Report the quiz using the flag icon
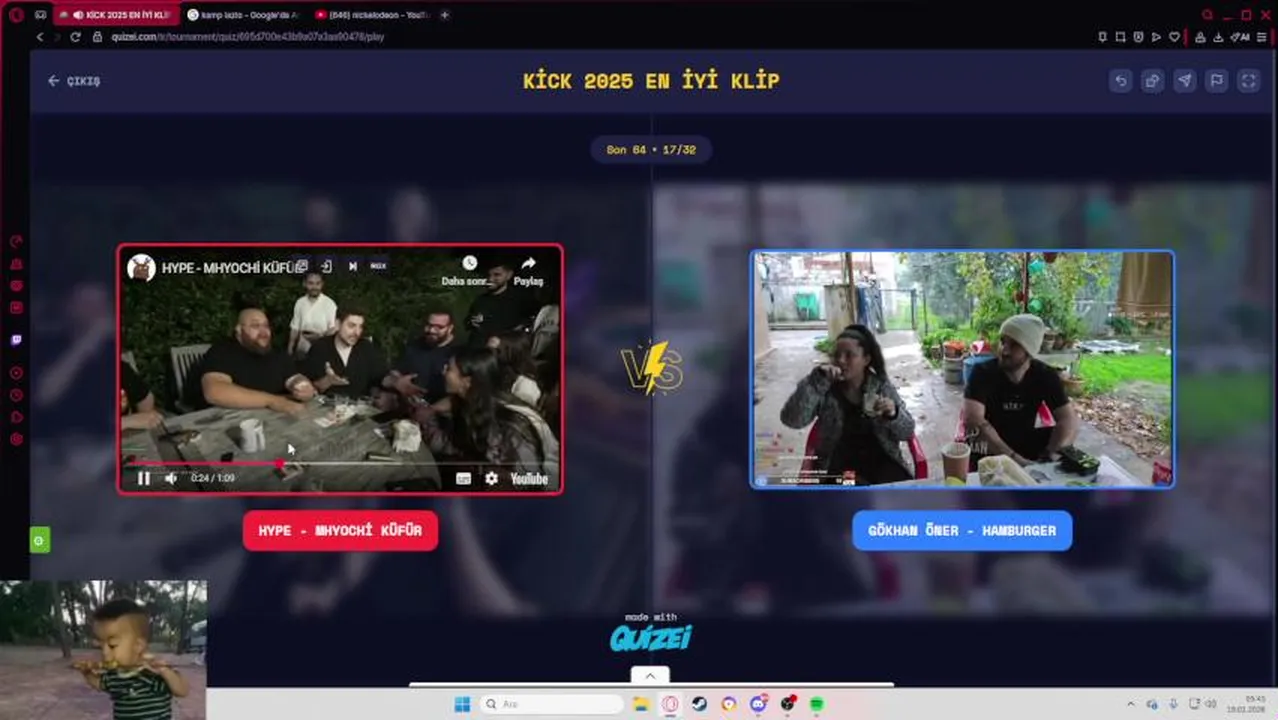1278x720 pixels. coord(1216,81)
